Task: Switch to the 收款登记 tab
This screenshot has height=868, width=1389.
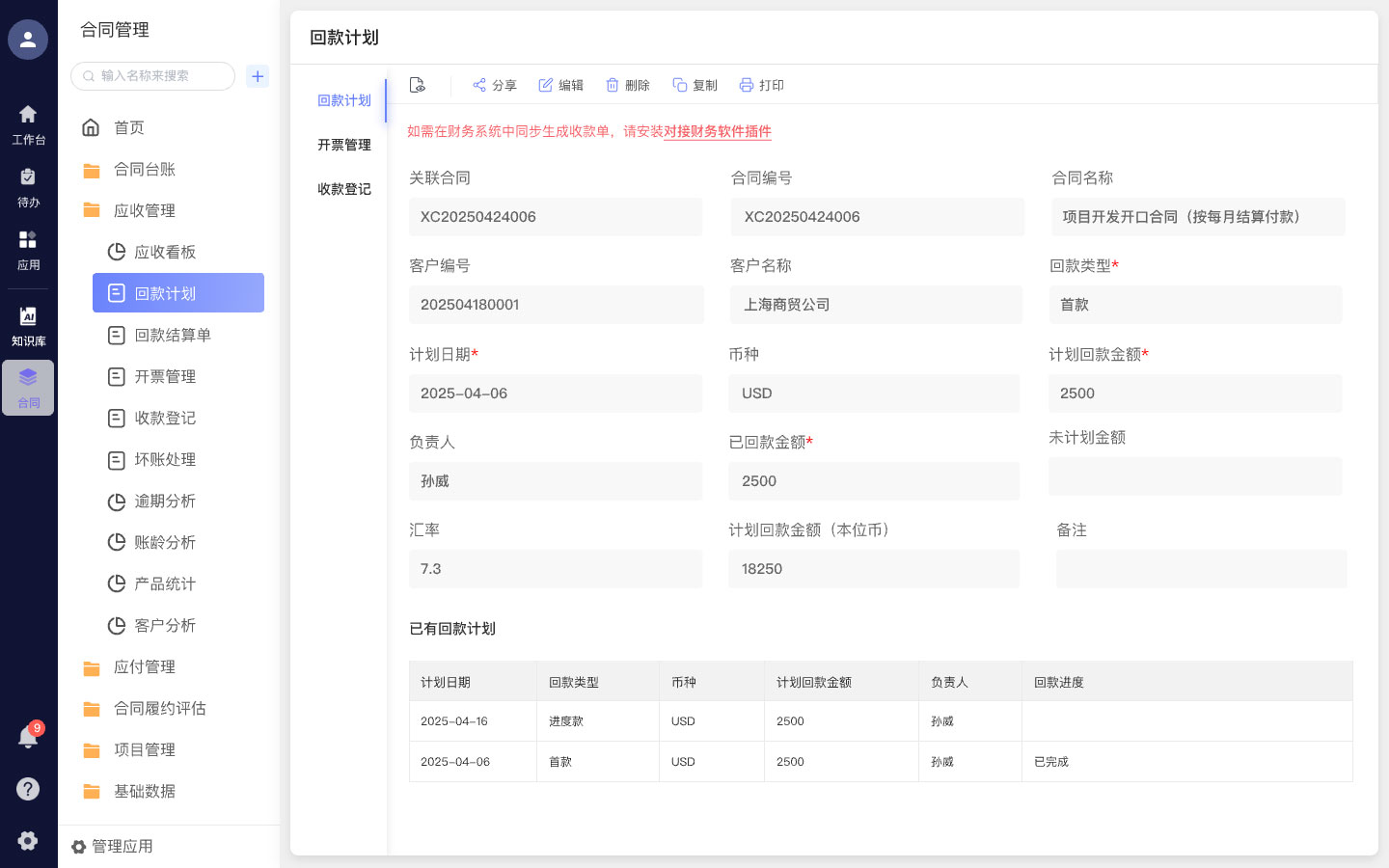Action: coord(344,189)
